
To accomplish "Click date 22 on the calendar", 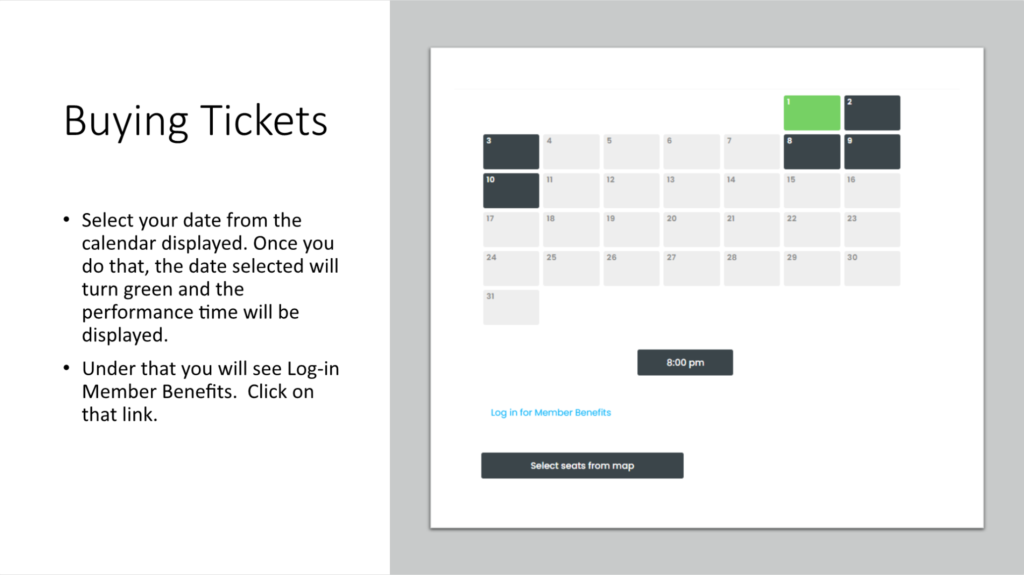I will coord(811,230).
